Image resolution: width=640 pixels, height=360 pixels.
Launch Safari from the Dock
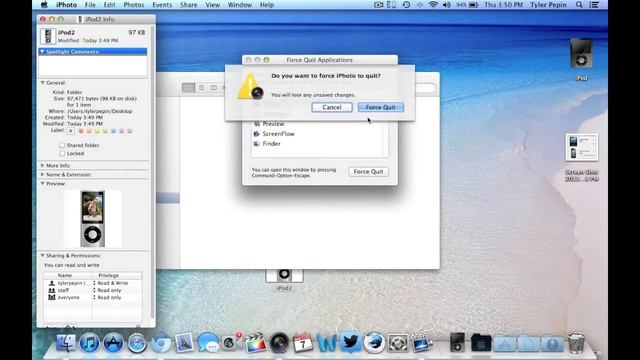click(x=137, y=343)
